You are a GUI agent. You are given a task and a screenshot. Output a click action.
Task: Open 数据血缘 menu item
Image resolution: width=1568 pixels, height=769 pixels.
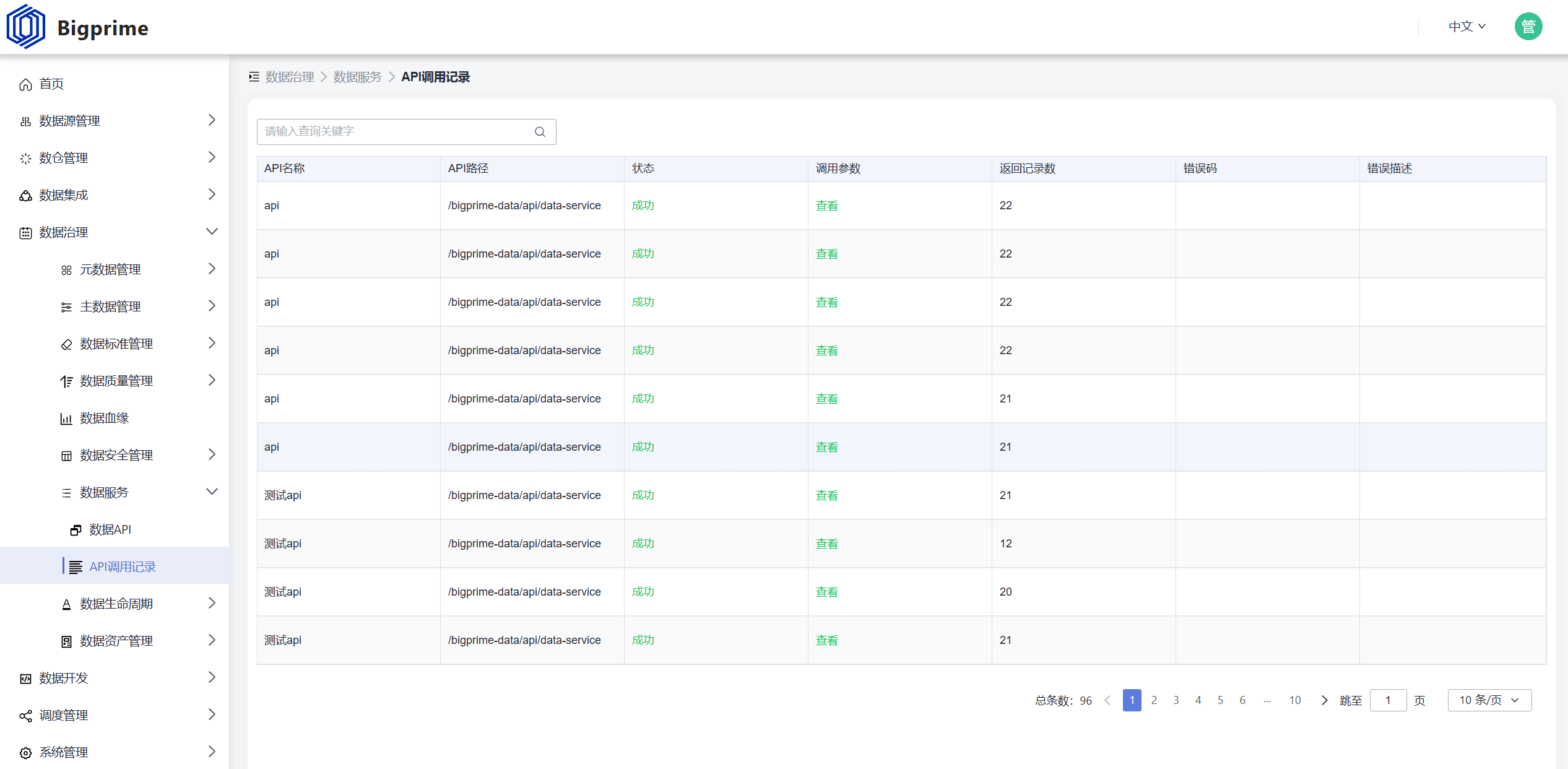[x=115, y=419]
